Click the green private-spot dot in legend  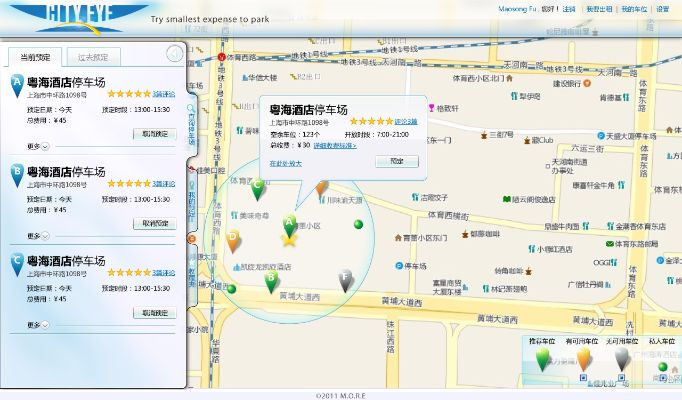pos(662,367)
